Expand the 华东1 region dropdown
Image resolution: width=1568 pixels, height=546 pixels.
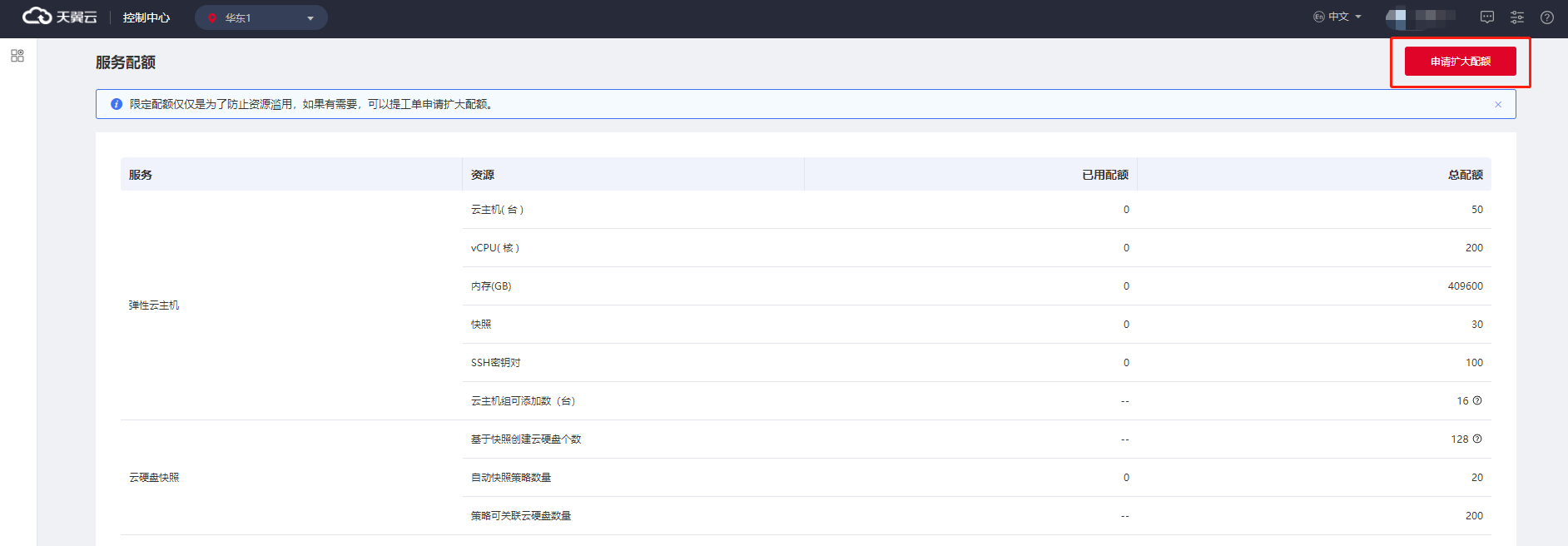click(x=310, y=18)
